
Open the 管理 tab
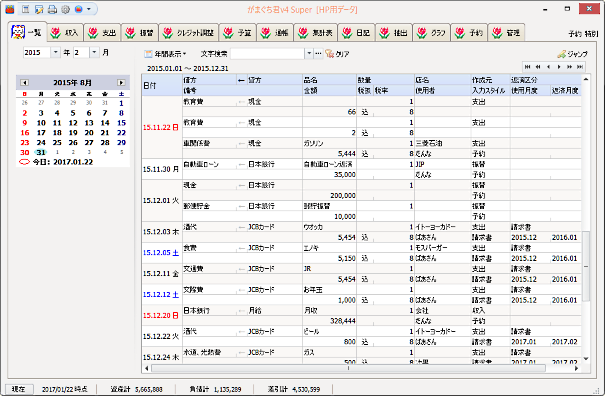pyautogui.click(x=506, y=33)
